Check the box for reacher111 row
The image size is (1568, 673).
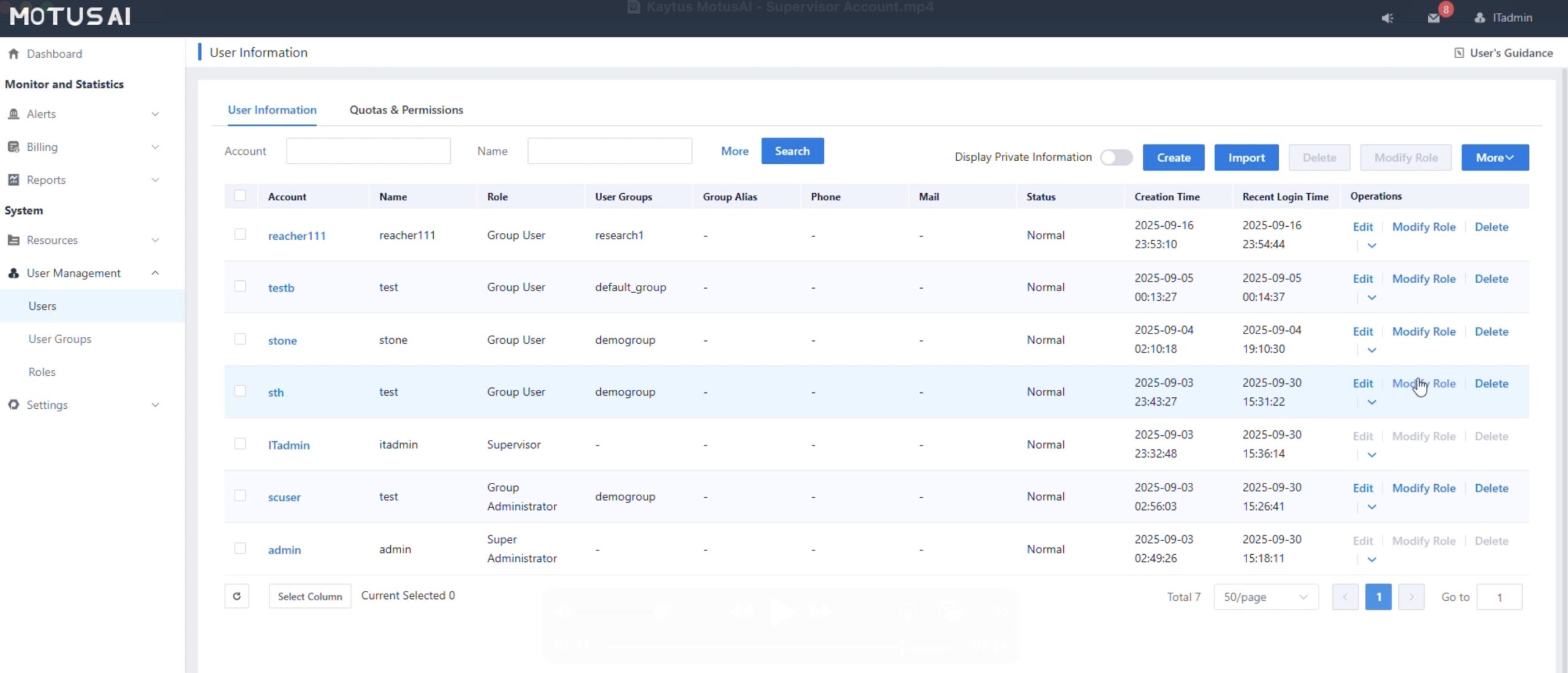(240, 235)
